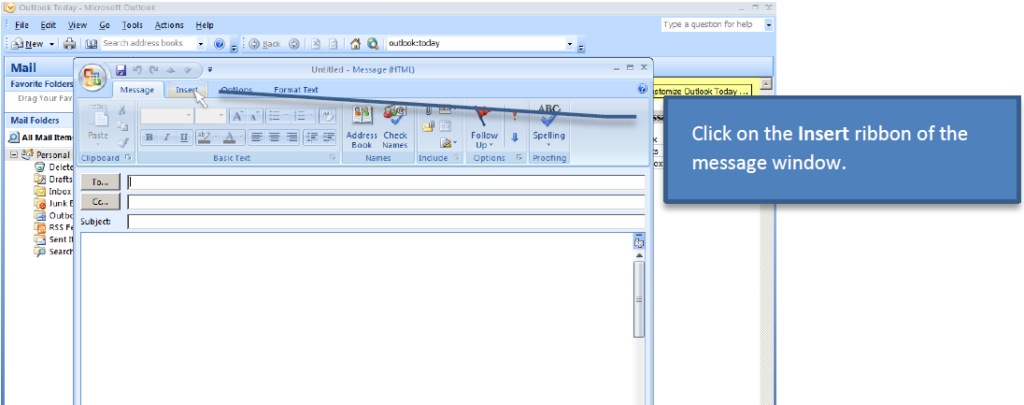Open the Tools menu

[132, 25]
